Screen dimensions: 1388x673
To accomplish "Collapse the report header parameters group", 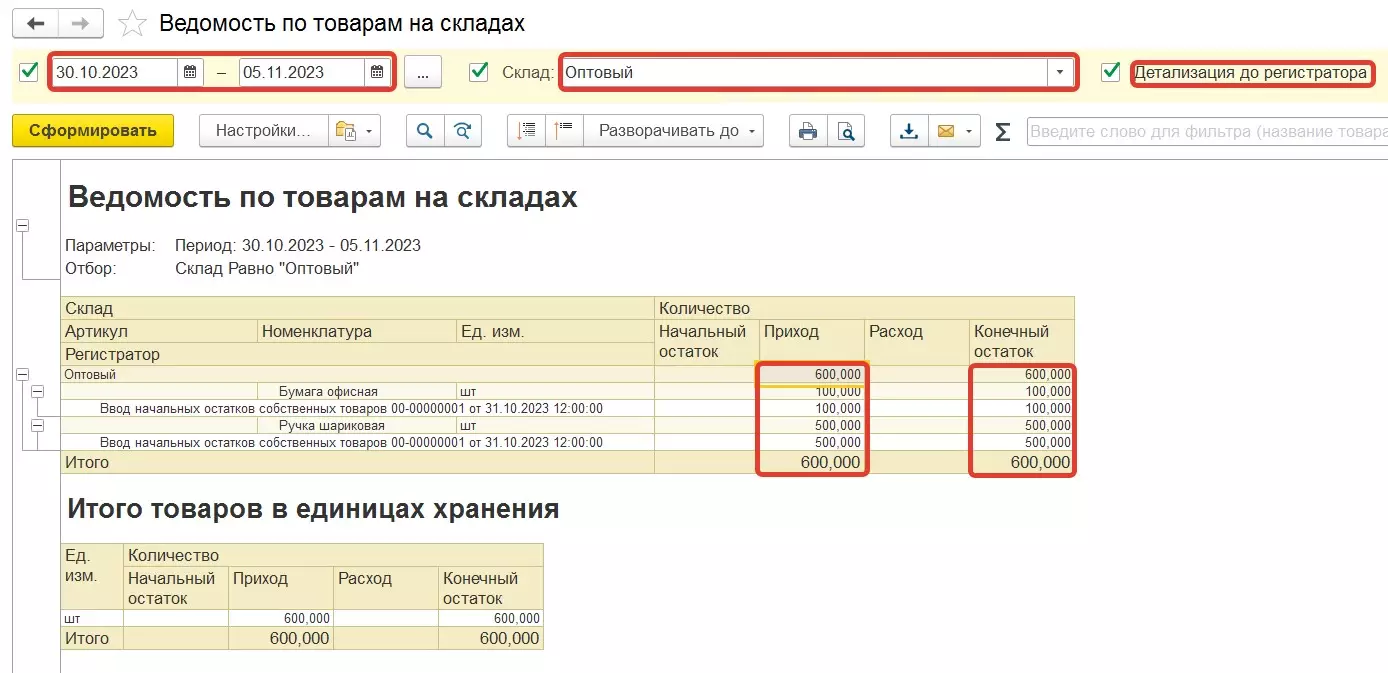I will [22, 227].
